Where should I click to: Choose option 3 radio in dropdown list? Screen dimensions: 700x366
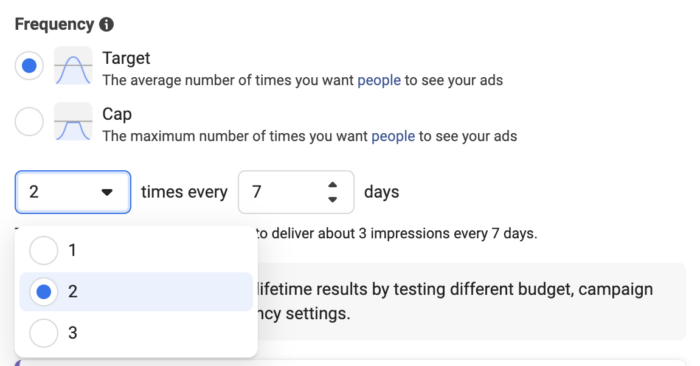[43, 333]
